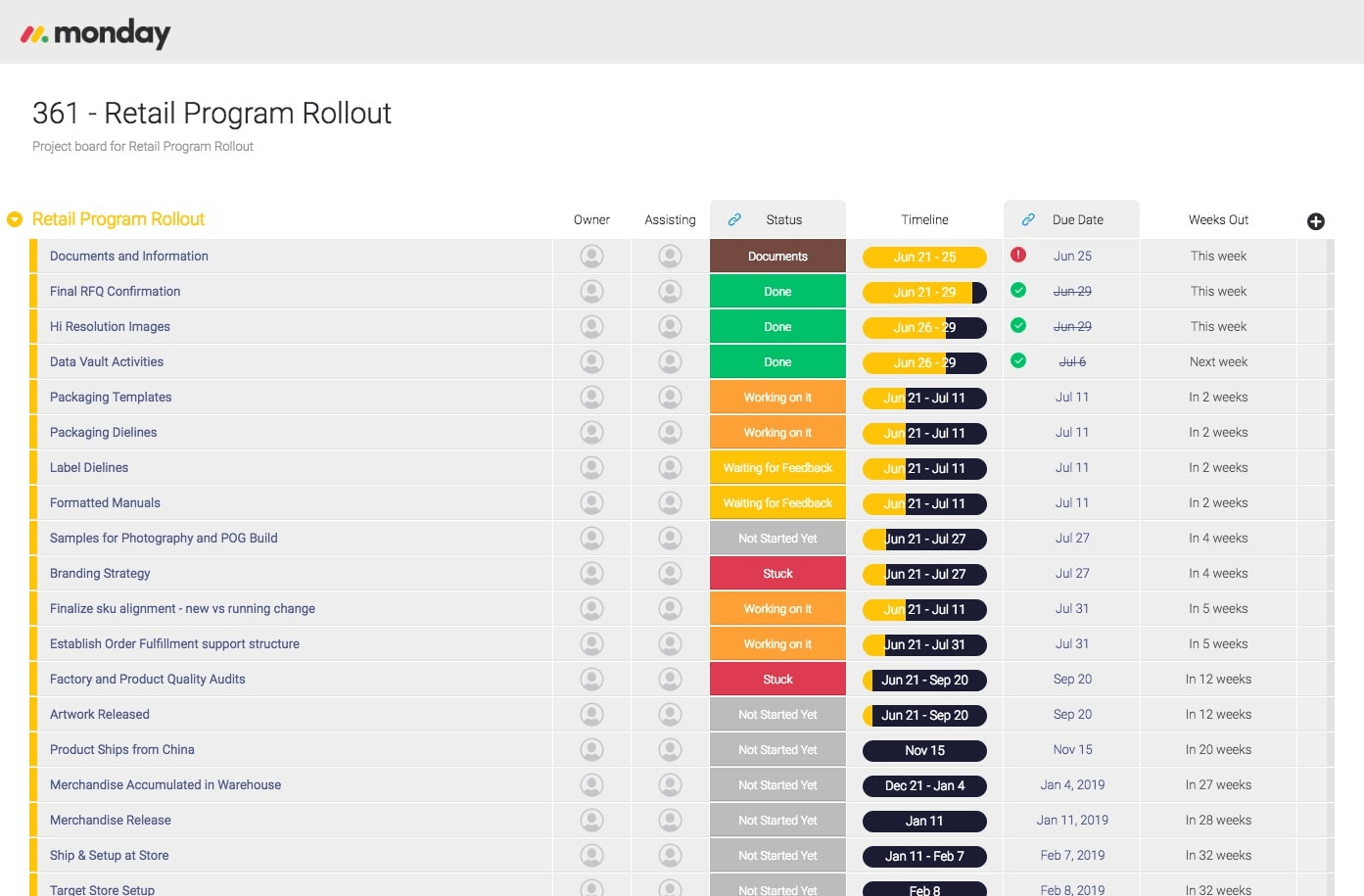This screenshot has height=896, width=1364.
Task: Click Assisting avatar for Formatted Manuals
Action: (670, 502)
